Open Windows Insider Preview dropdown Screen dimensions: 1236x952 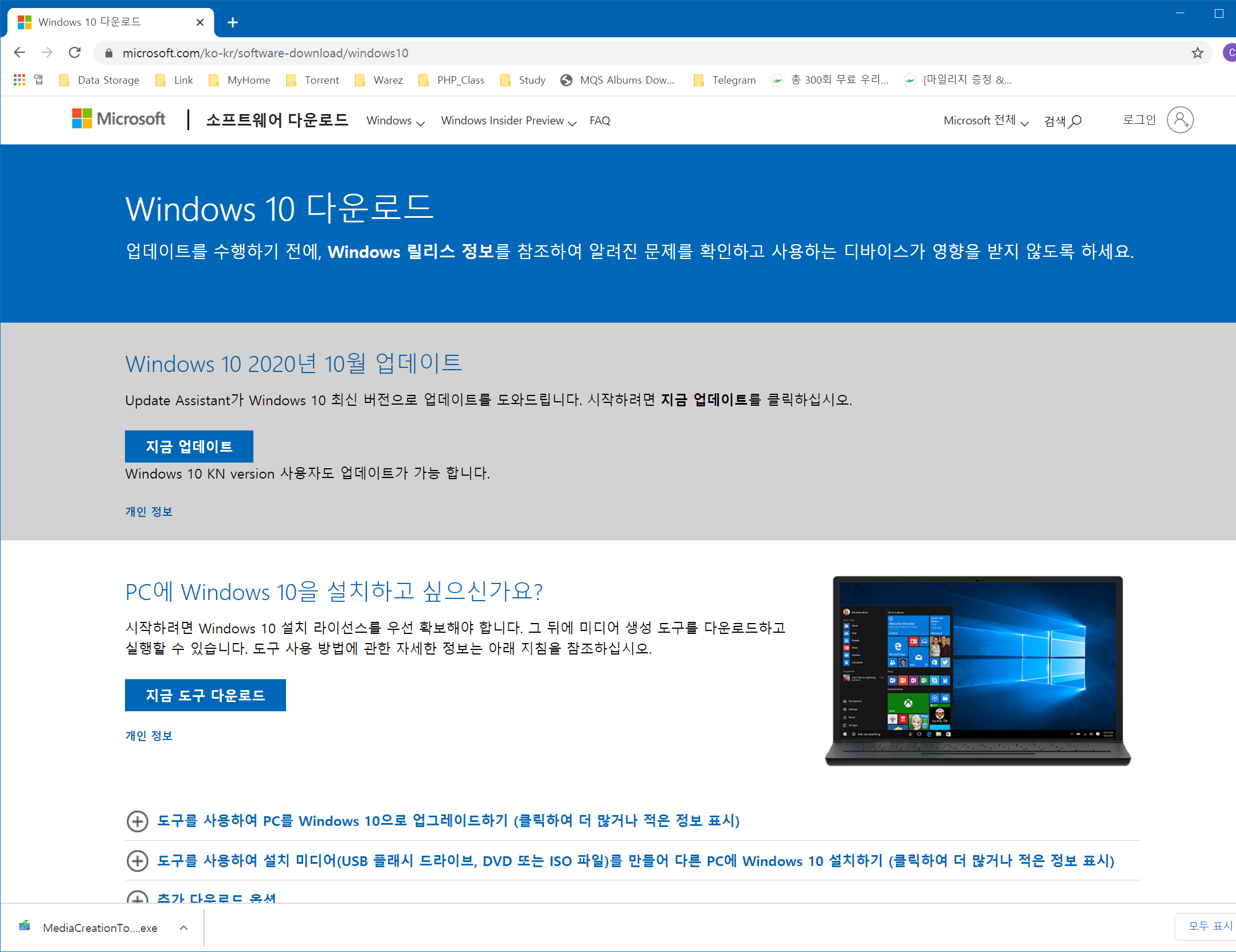[x=508, y=121]
